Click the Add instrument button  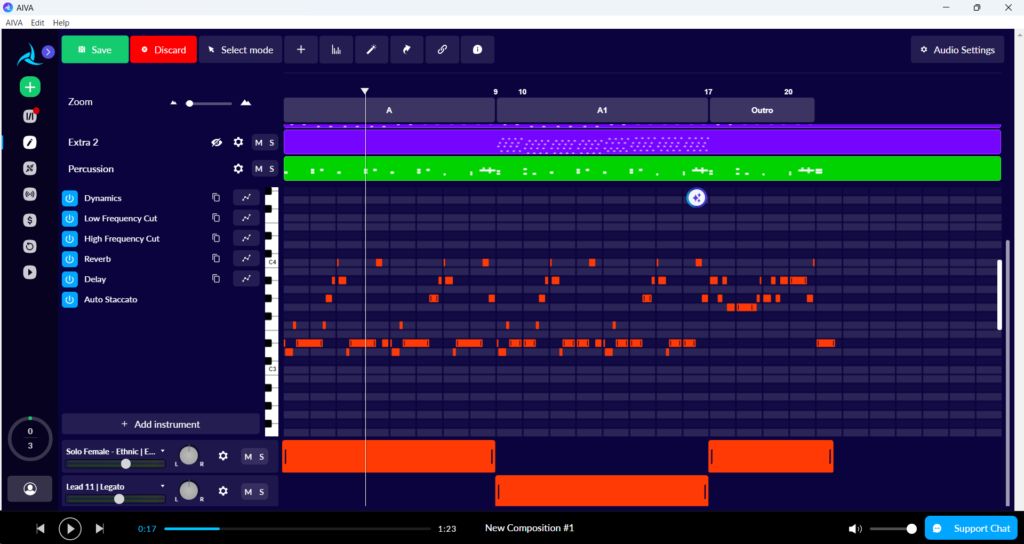coord(161,424)
